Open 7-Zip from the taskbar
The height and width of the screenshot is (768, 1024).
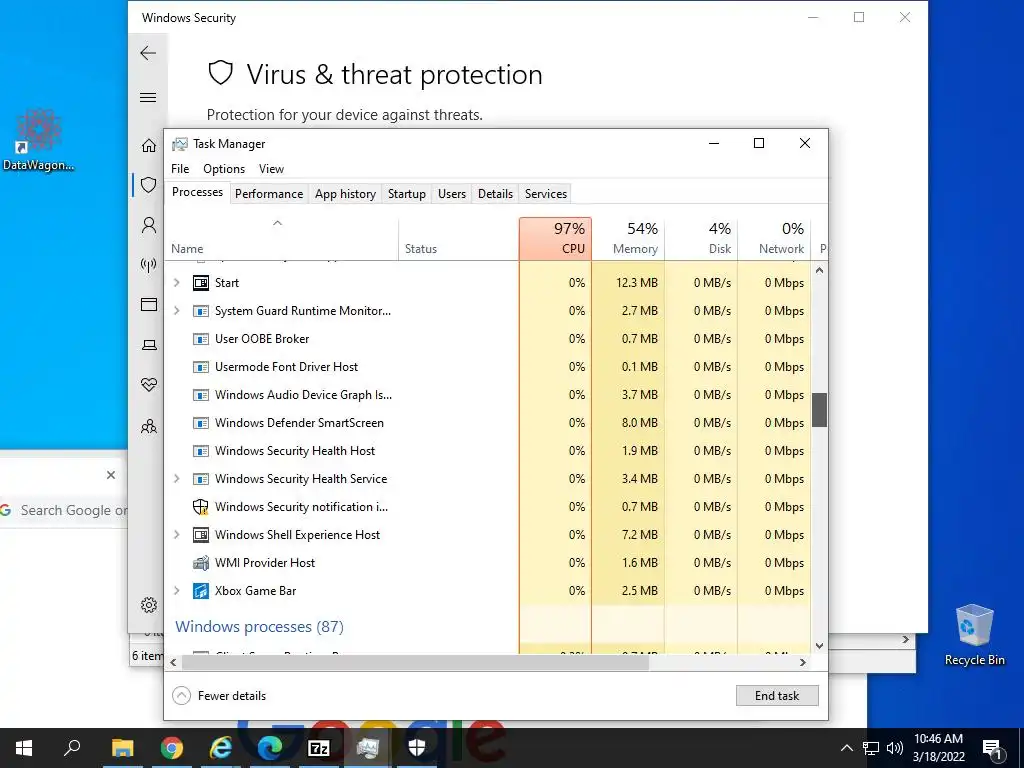(319, 748)
